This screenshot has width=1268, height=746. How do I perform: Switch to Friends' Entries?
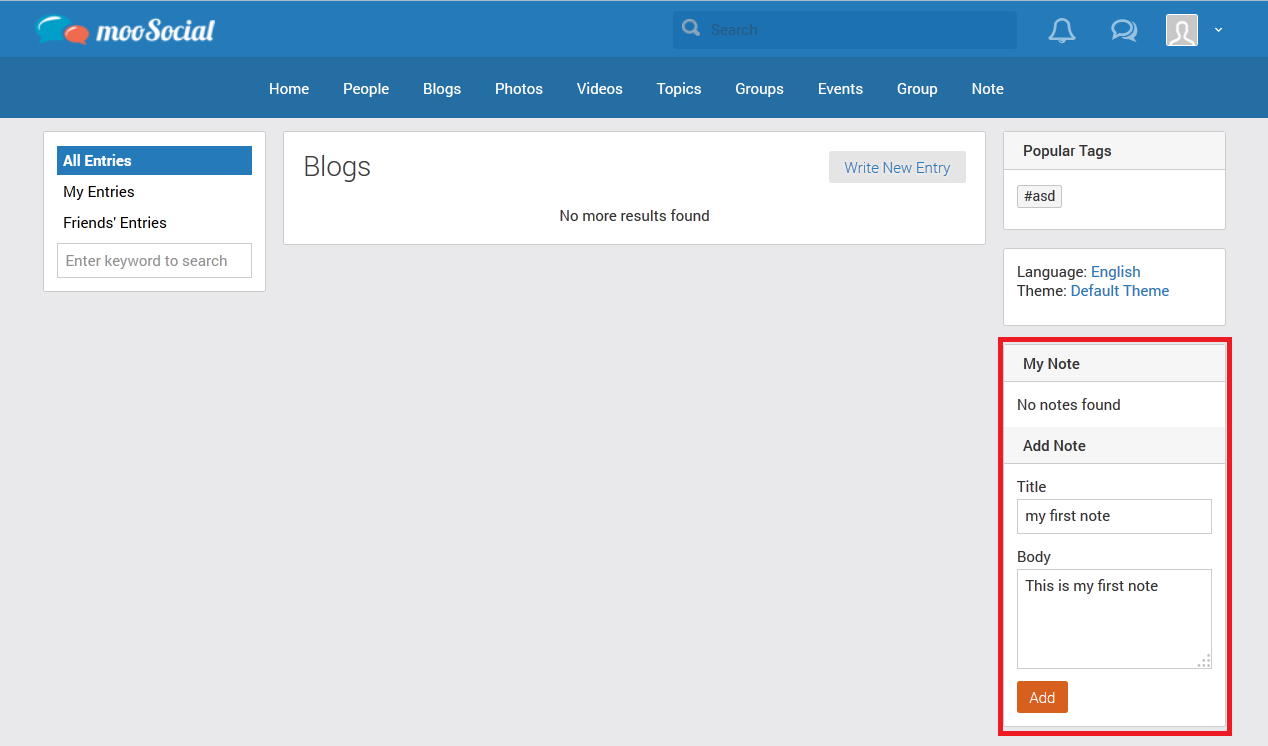[115, 223]
